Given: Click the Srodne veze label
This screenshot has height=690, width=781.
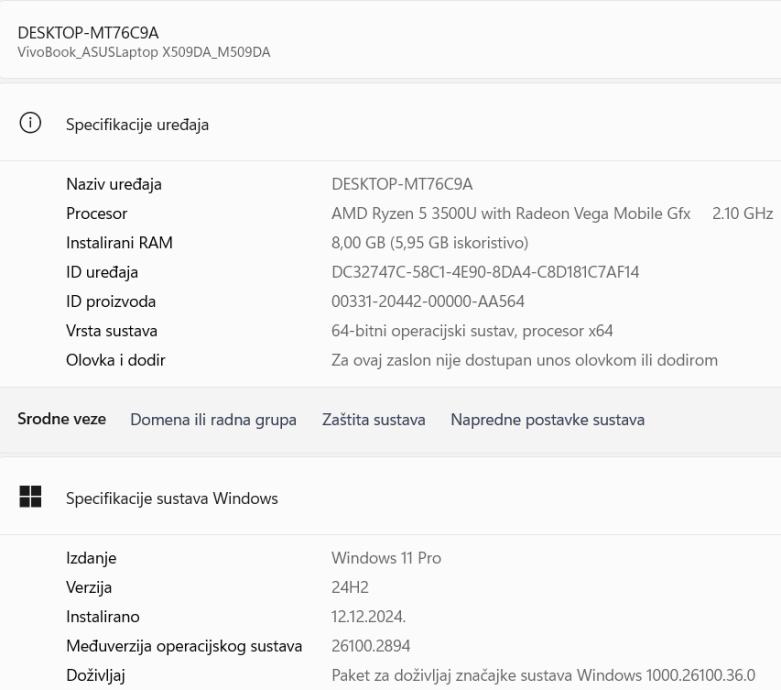Looking at the screenshot, I should click(62, 420).
